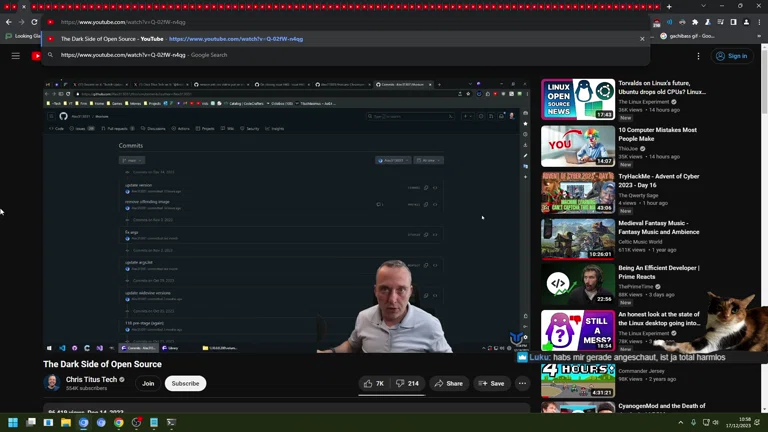Open 'TryHackMe - Advent of Cyber' thumbnail

[578, 192]
